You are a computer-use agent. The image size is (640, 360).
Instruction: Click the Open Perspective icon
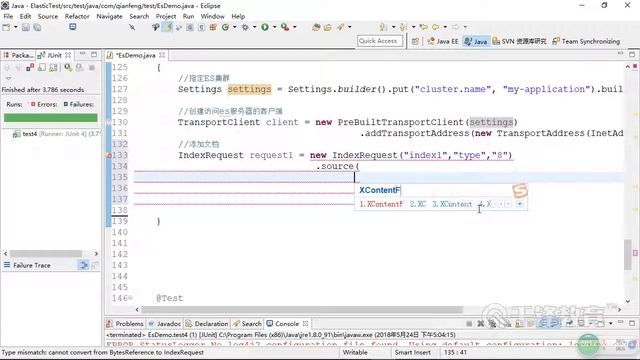(415, 41)
